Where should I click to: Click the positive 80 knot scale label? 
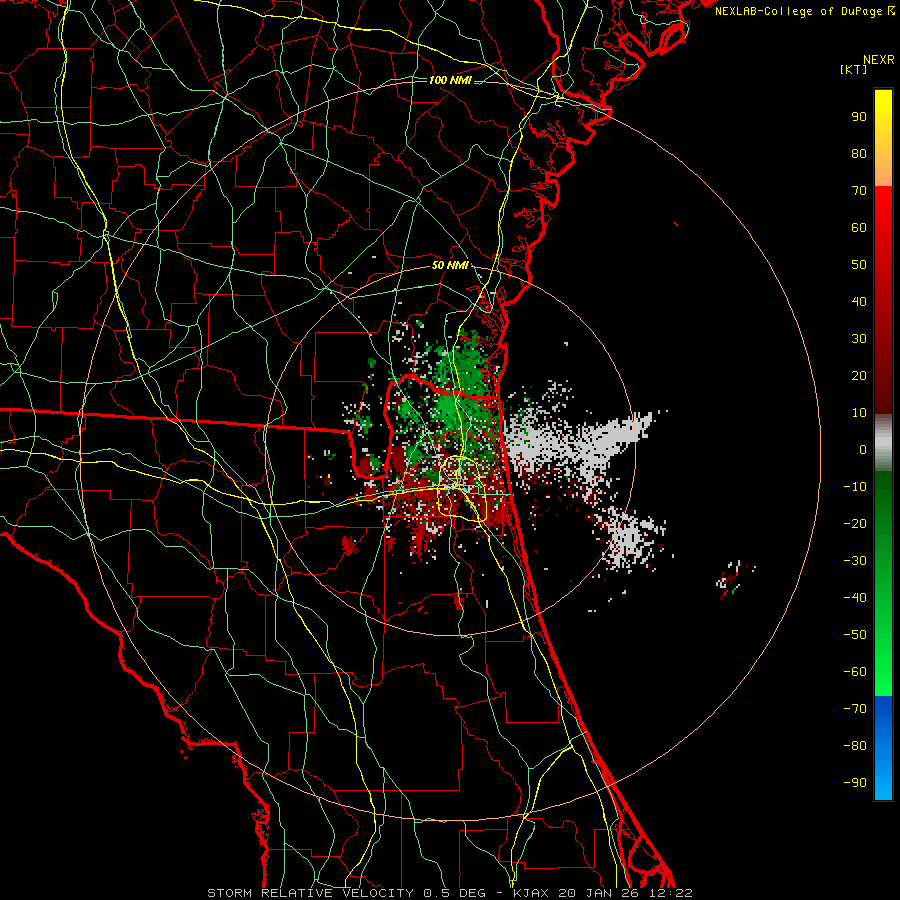[x=859, y=153]
